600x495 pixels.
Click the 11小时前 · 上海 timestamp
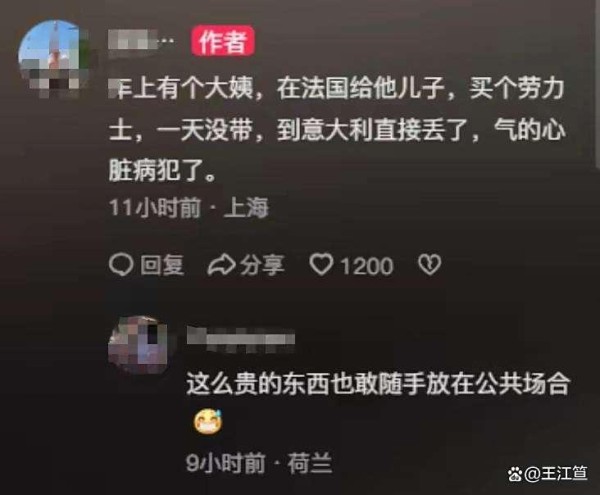click(x=189, y=208)
